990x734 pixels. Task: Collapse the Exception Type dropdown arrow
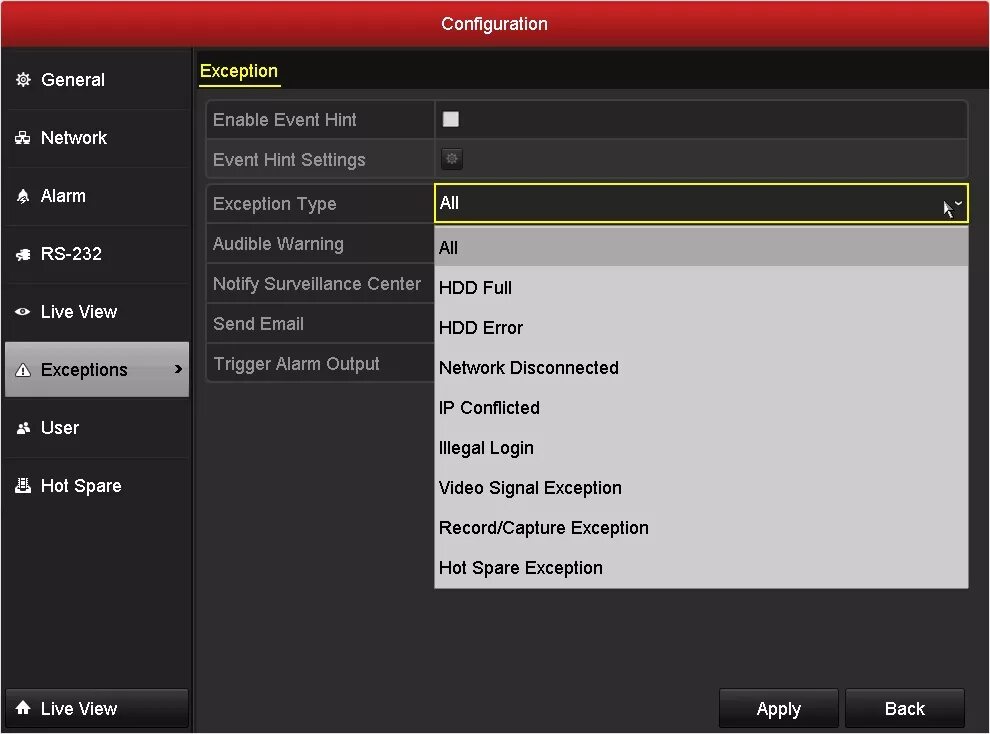[x=958, y=203]
